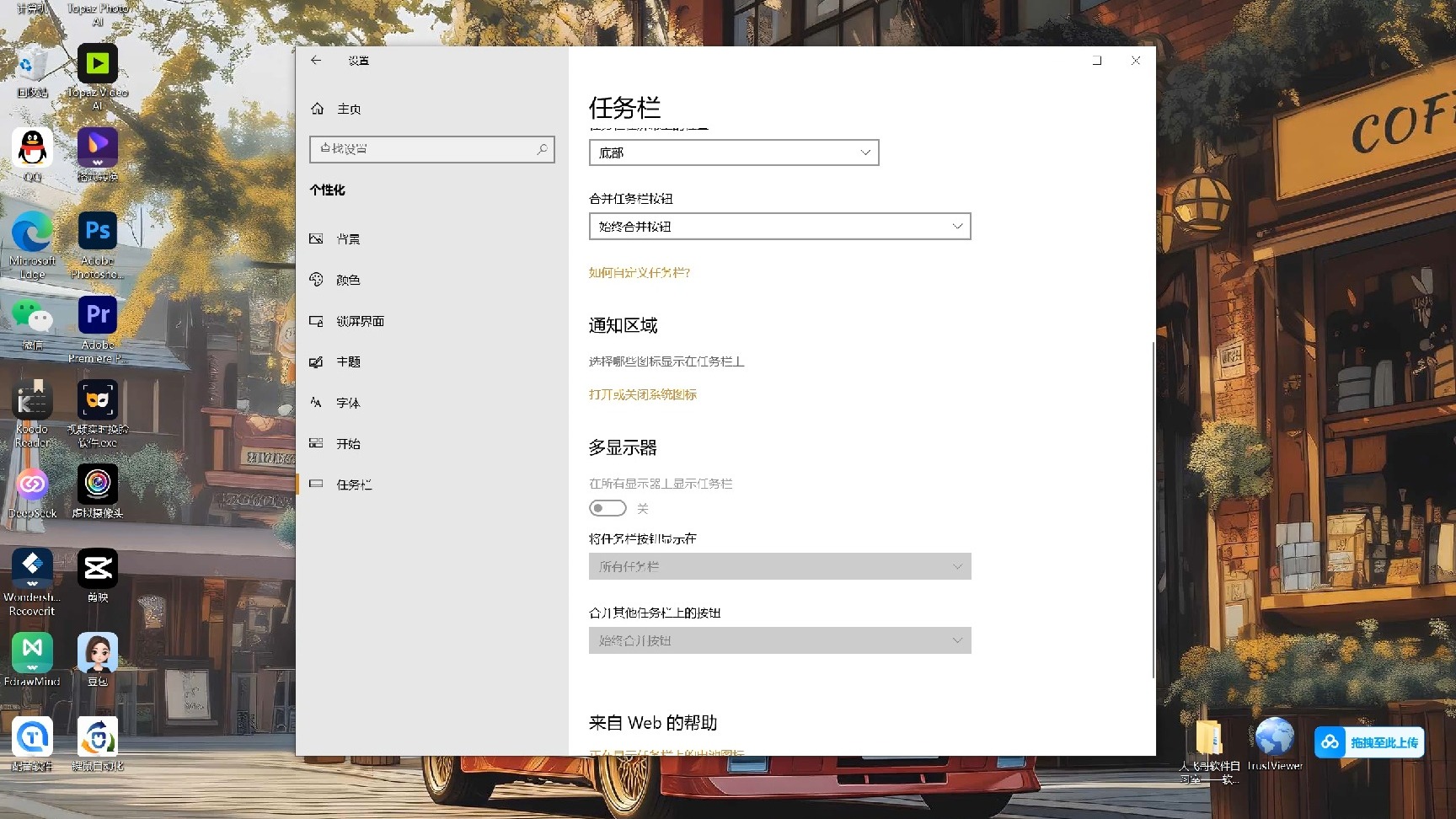
Task: Launch QQ from the desktop
Action: tap(32, 146)
